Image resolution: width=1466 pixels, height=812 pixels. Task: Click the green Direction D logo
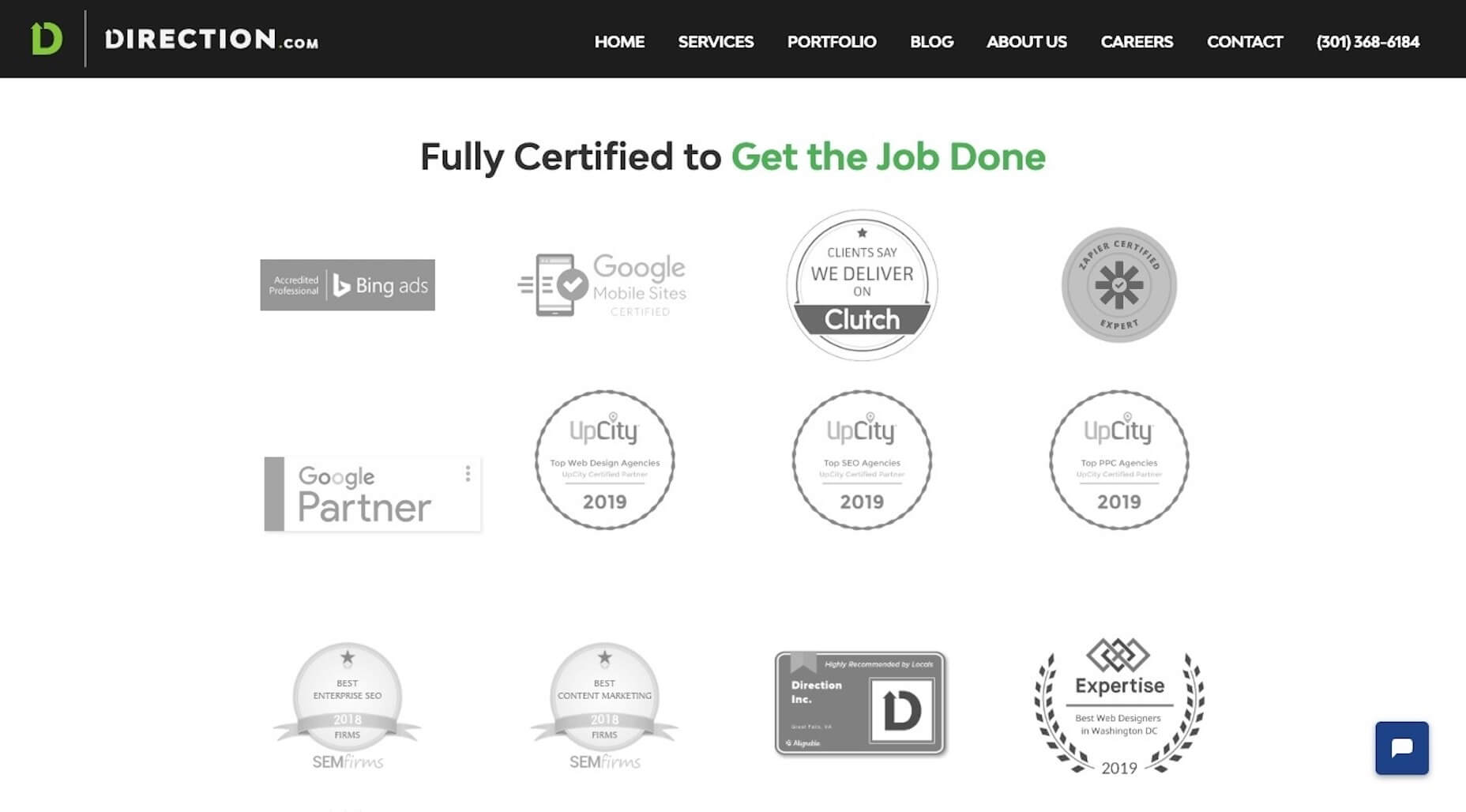47,39
